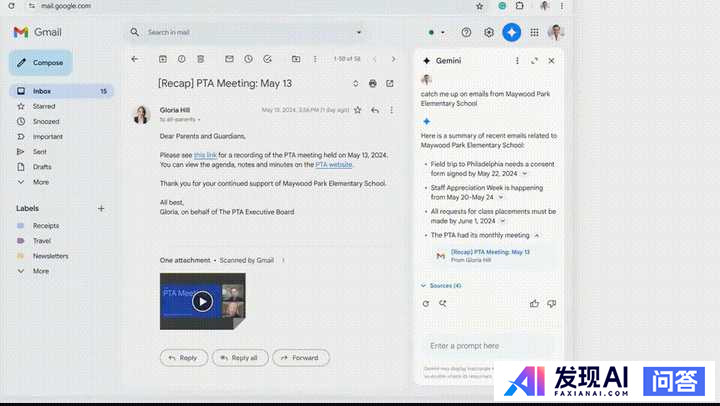Print the PTA Meeting email
Screen dimensions: 720x406
point(373,84)
